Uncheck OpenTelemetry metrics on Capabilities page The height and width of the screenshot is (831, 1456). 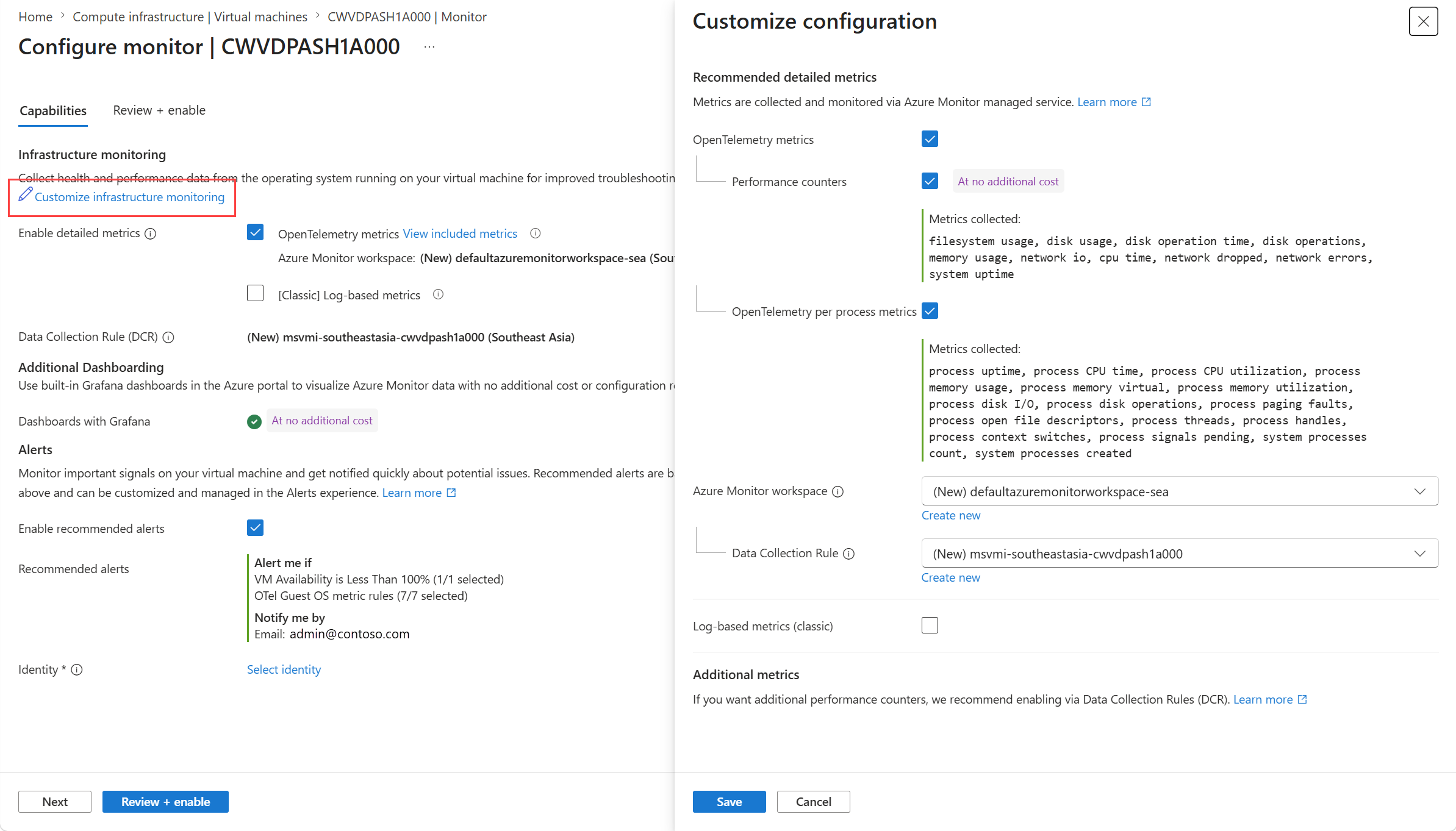click(x=255, y=232)
